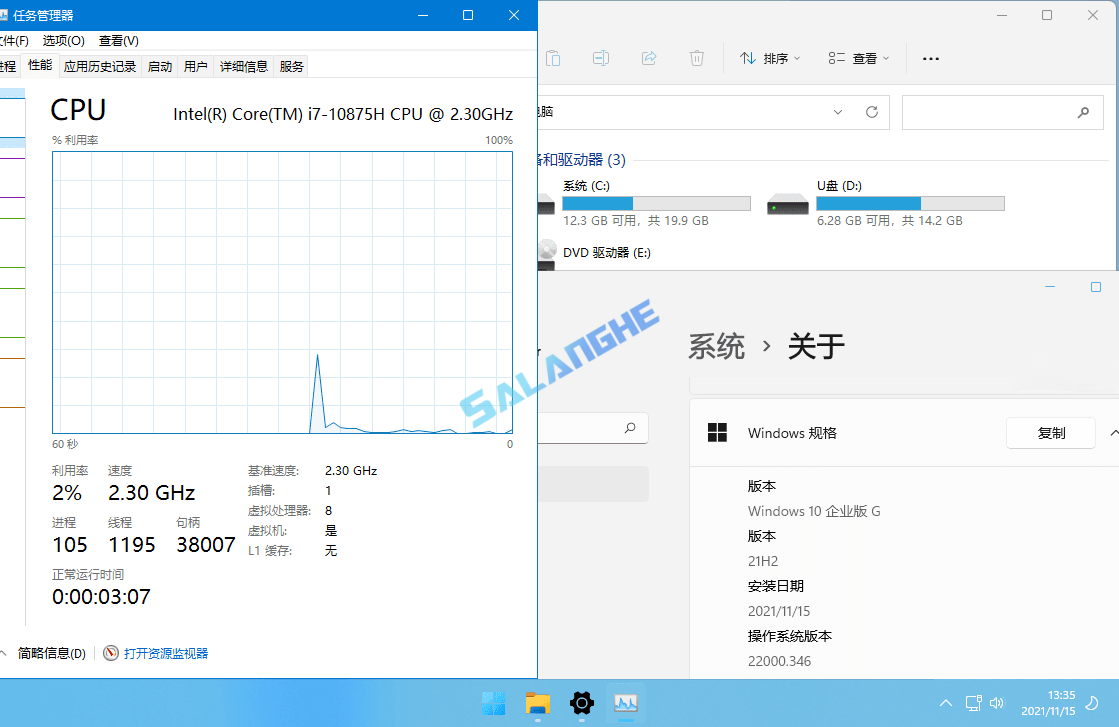The height and width of the screenshot is (727, 1119).
Task: Switch to the 用户 tab
Action: tap(196, 66)
